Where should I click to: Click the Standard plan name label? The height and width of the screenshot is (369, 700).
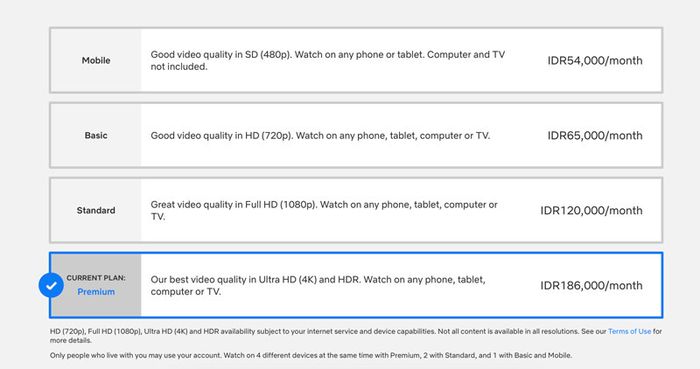(96, 210)
